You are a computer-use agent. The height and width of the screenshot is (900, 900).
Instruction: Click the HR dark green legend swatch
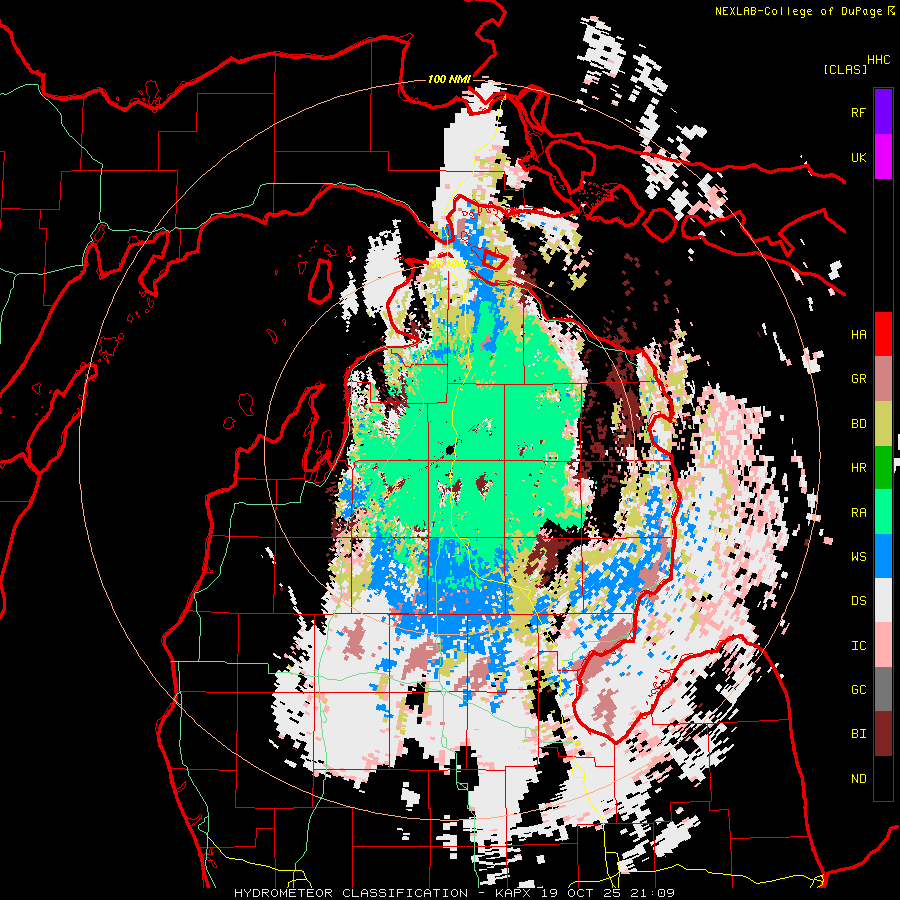click(x=883, y=468)
